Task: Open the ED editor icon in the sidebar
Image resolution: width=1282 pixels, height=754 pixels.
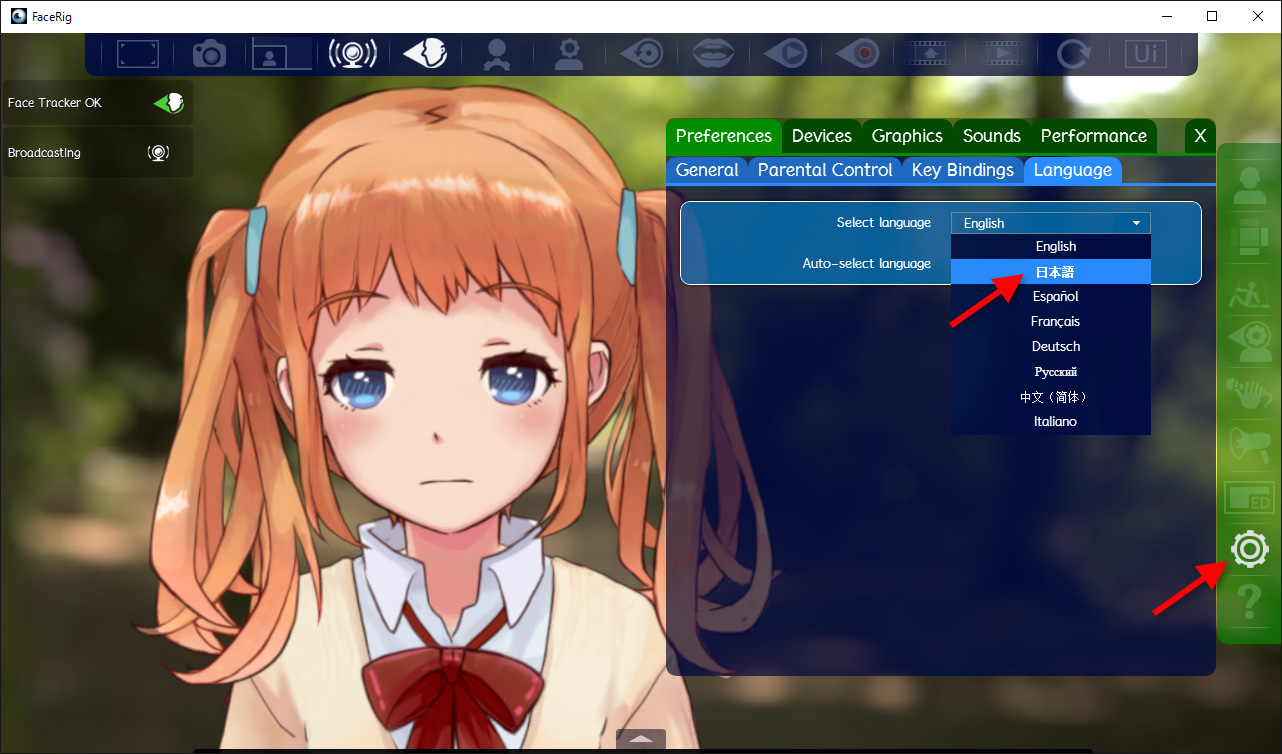Action: point(1250,498)
